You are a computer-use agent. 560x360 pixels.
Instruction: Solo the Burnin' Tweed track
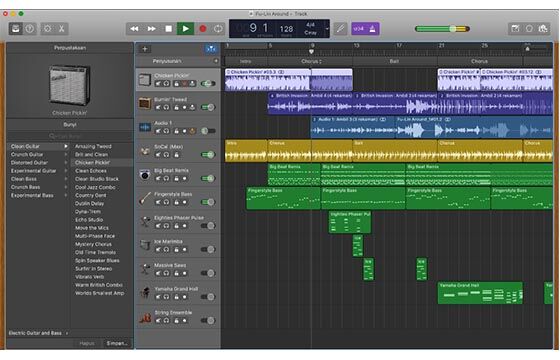point(166,107)
